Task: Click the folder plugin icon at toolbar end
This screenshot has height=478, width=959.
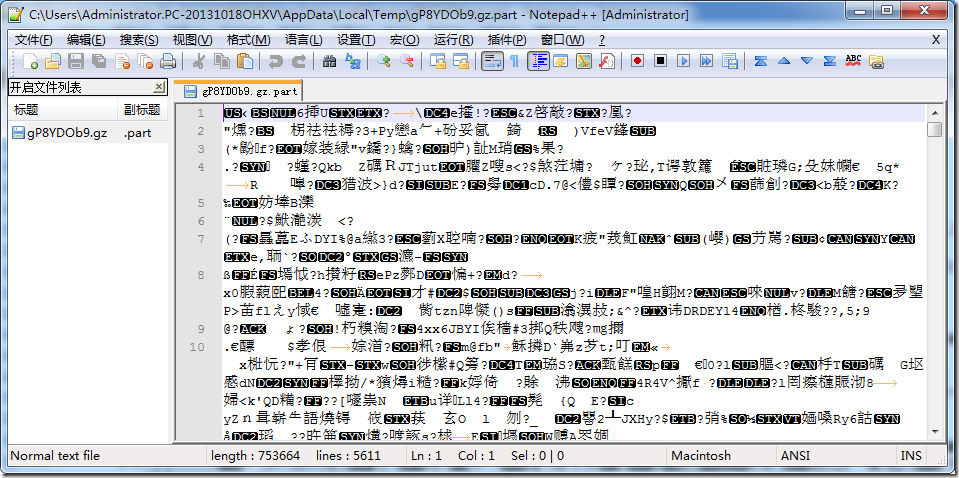Action: click(876, 61)
